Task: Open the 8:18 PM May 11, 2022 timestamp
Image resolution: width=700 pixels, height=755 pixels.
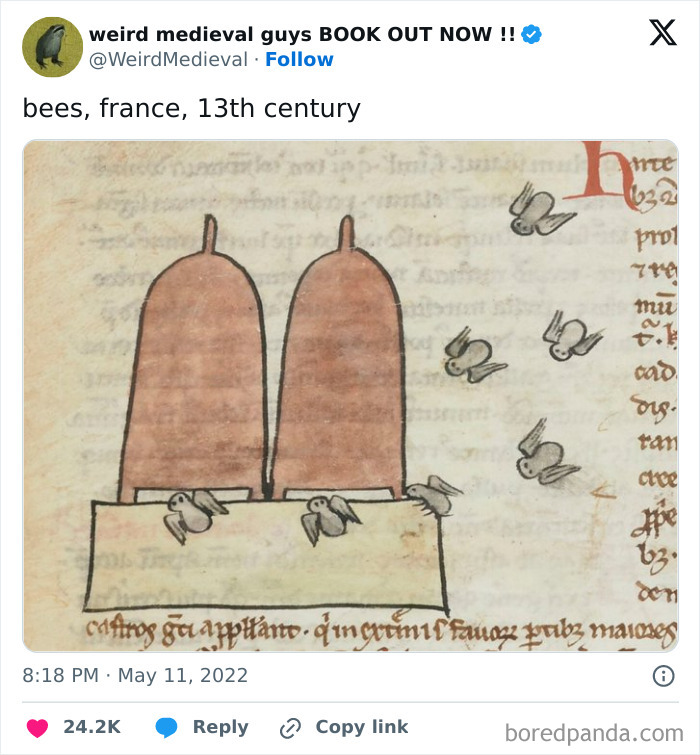Action: tap(135, 676)
